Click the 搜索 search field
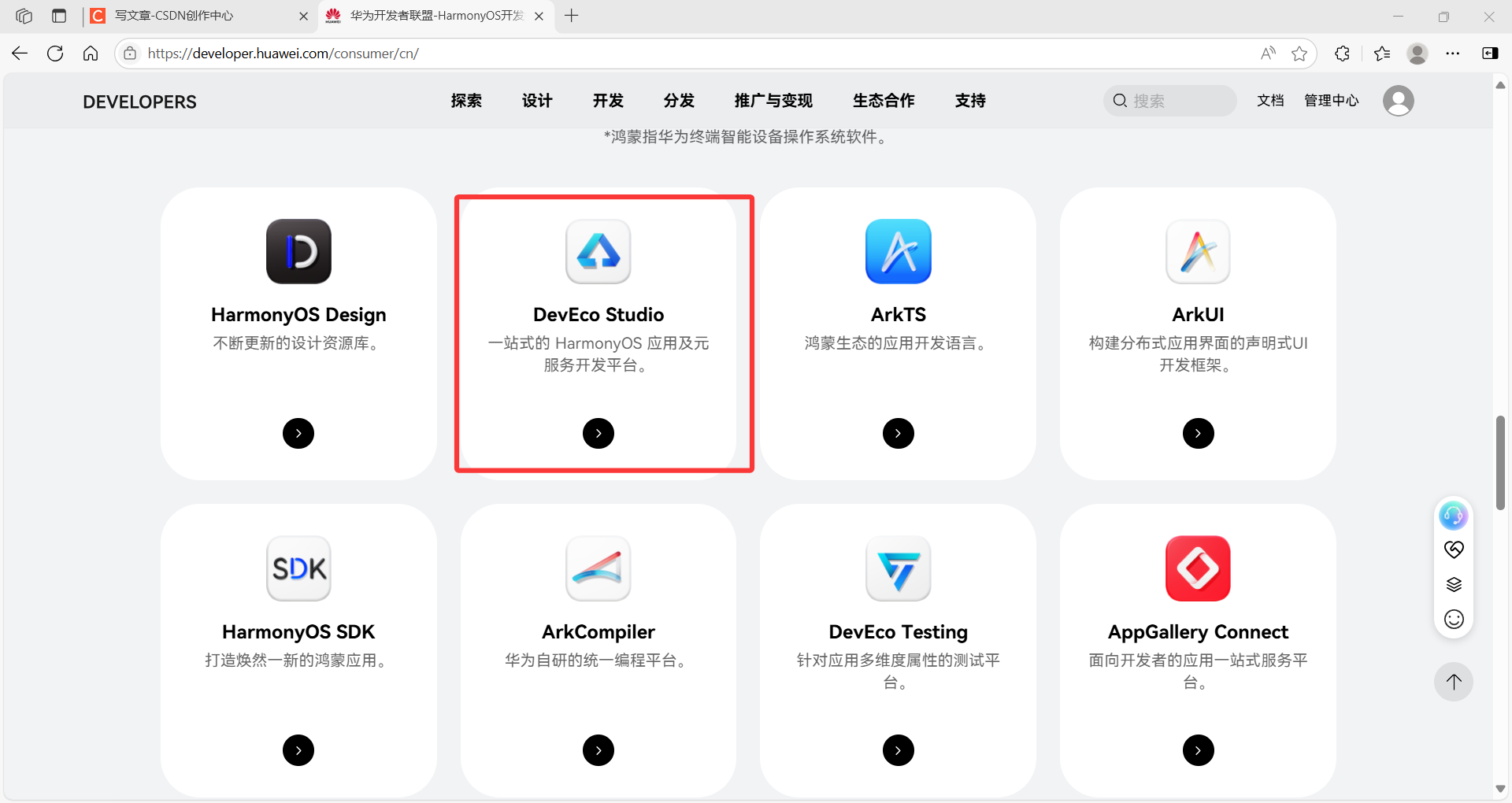This screenshot has width=1512, height=803. coord(1170,101)
